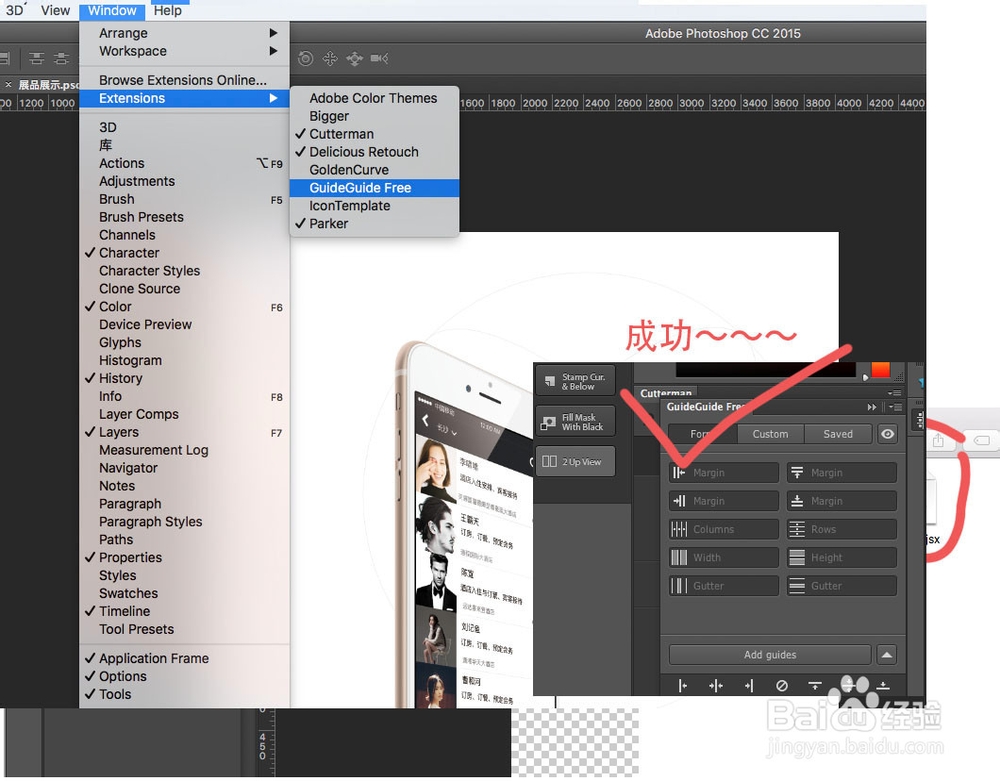Clear all guides icon in GuideGuide
Screen dimensions: 1000x781
pyautogui.click(x=781, y=685)
